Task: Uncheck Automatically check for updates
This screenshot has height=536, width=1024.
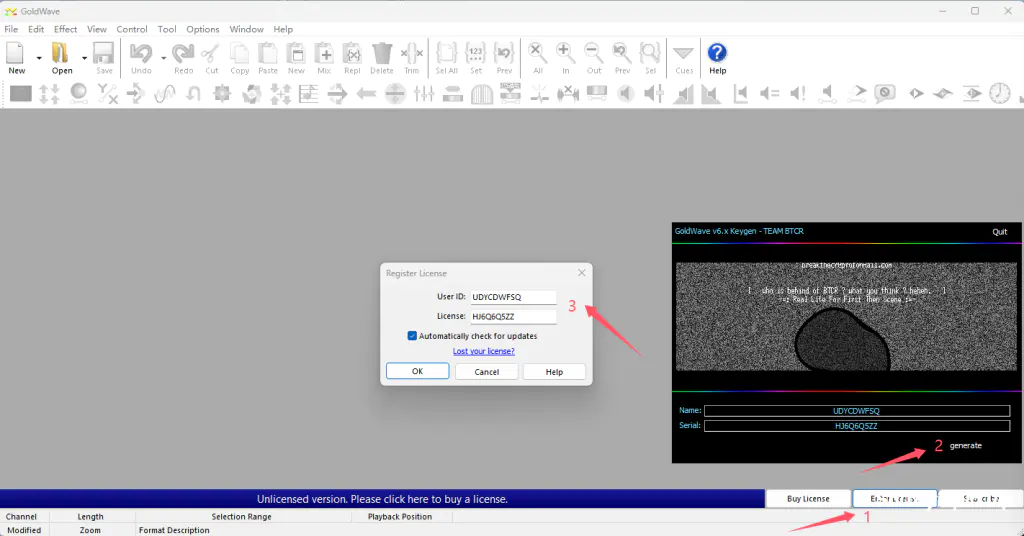Action: coord(412,336)
